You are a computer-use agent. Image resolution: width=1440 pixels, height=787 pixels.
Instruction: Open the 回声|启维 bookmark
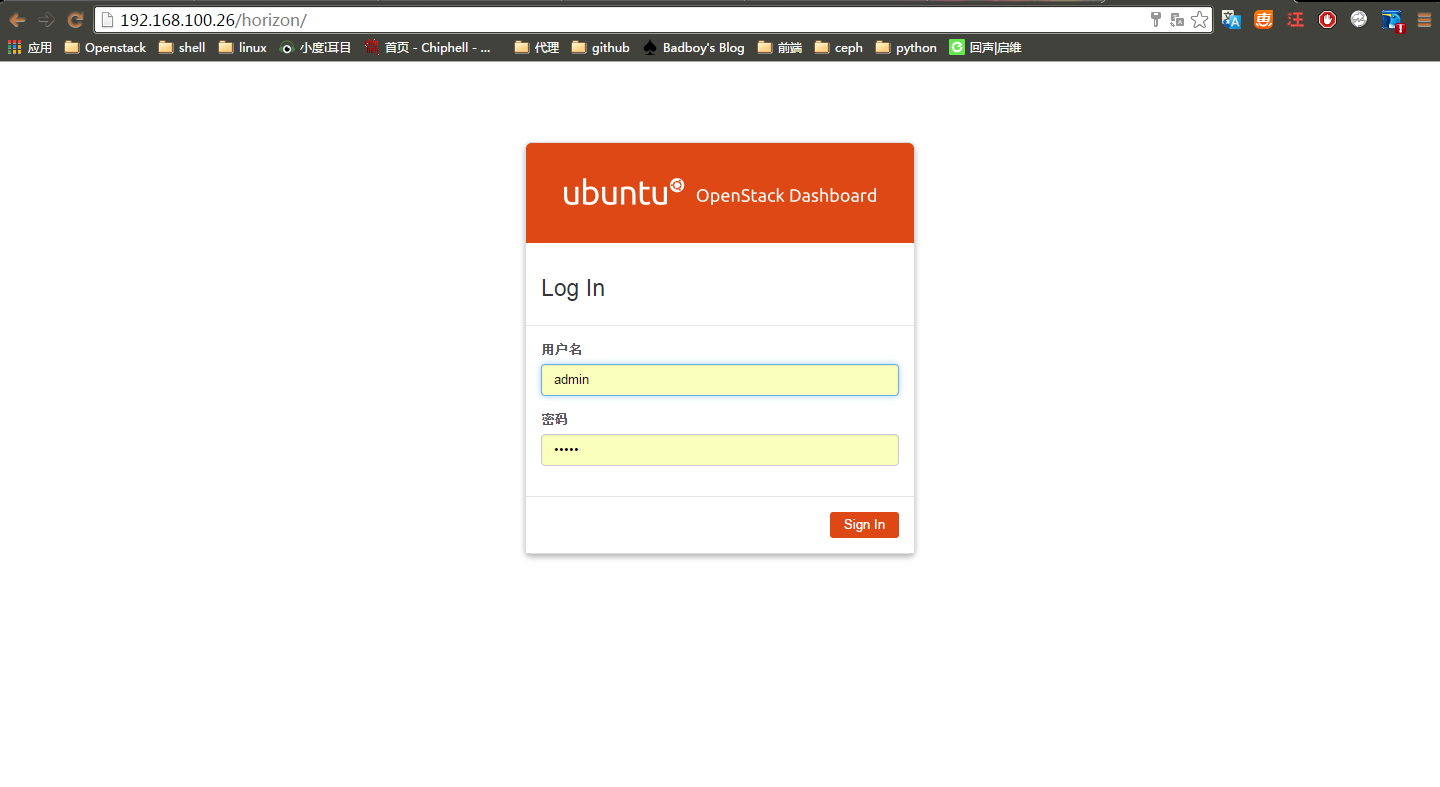pos(986,47)
